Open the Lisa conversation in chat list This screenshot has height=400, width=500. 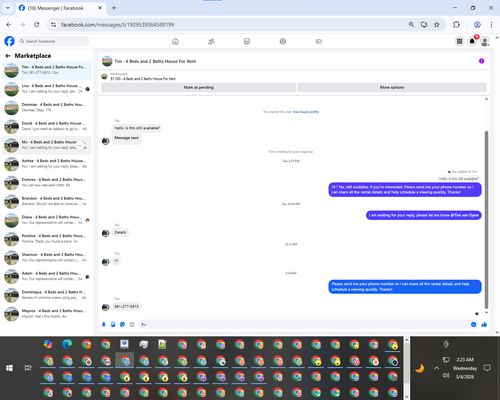click(x=47, y=89)
